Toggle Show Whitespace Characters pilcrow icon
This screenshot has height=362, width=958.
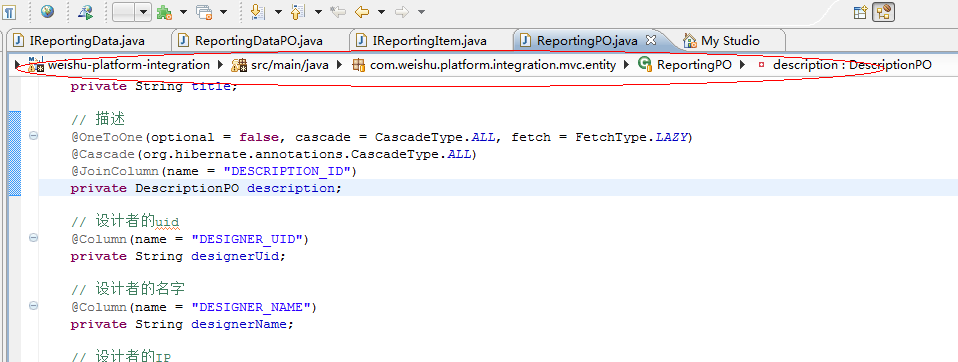[x=10, y=12]
